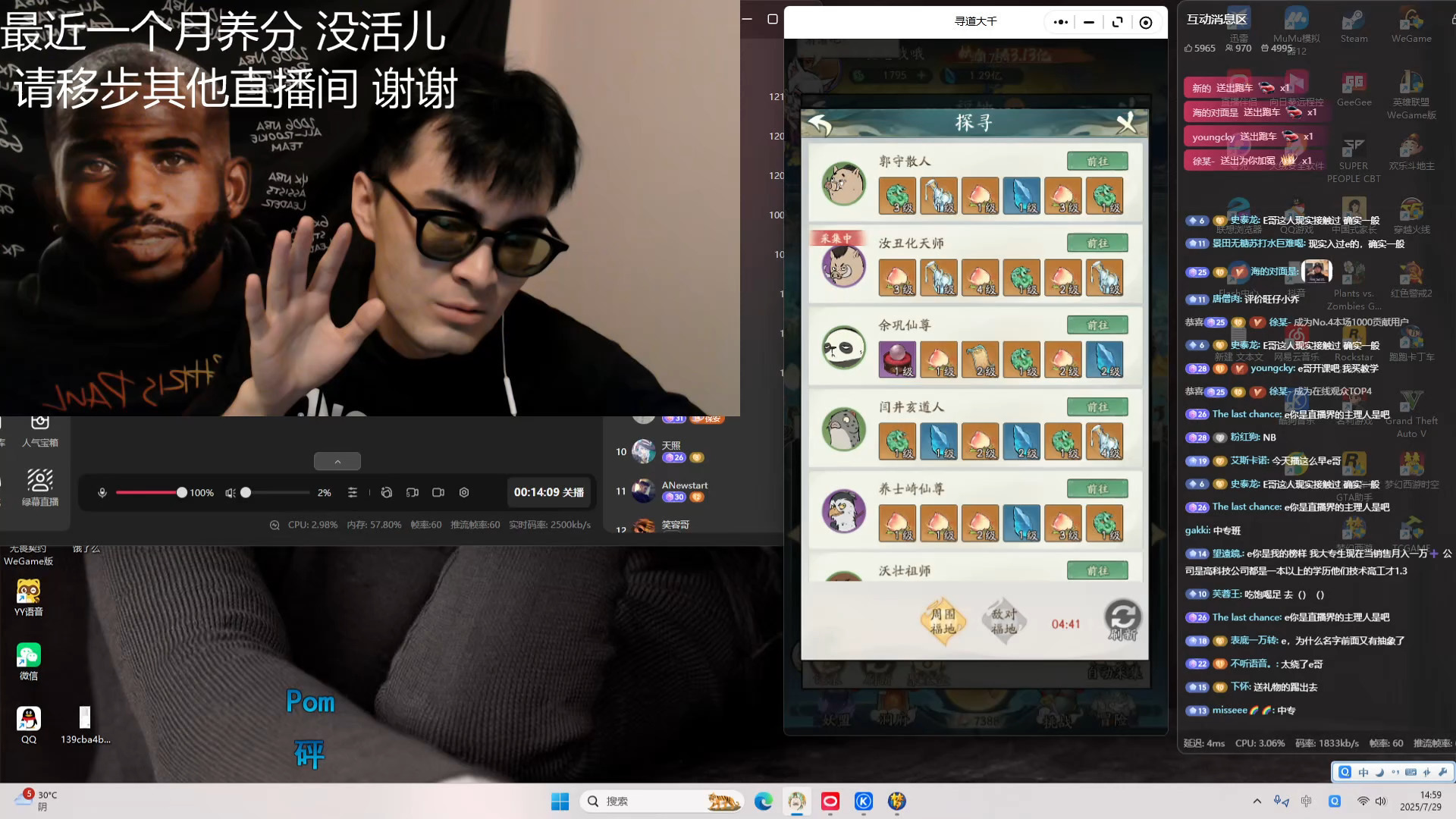Show hidden system tray icons chevron
The height and width of the screenshot is (819, 1456).
click(1257, 801)
